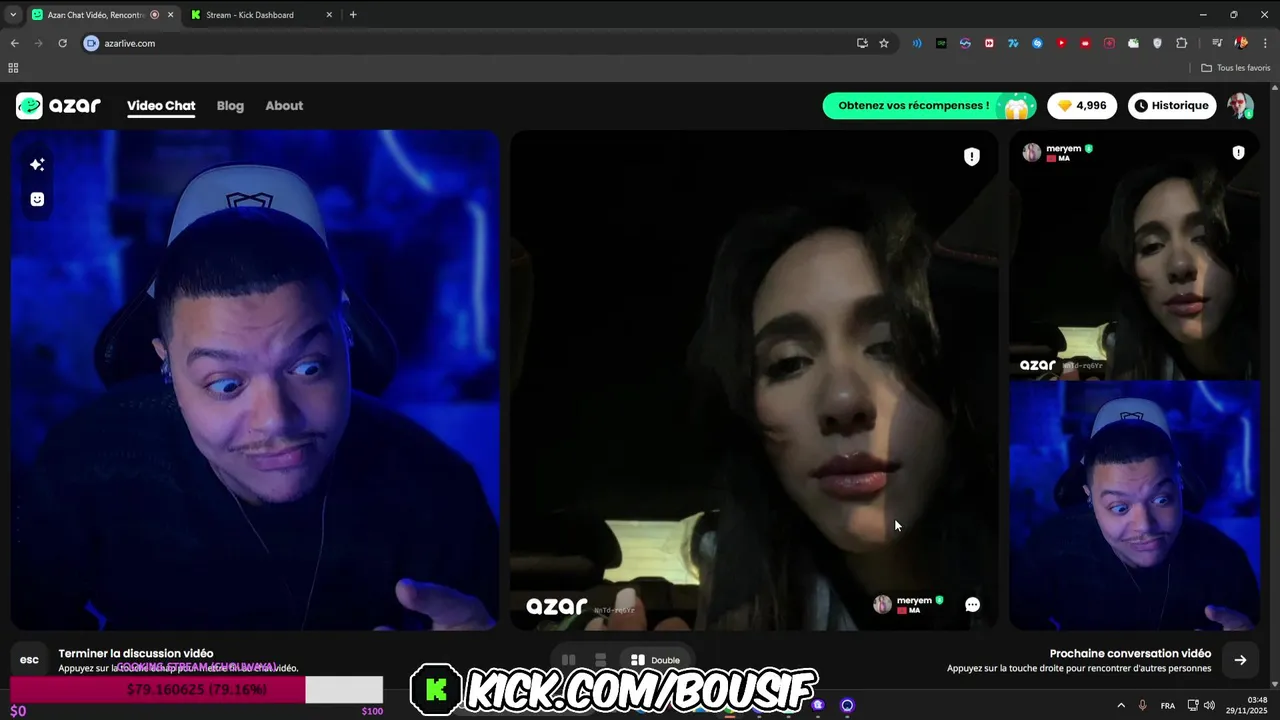1280x720 pixels.
Task: Click meryem's video thumbnail on right panel
Action: 1135,255
